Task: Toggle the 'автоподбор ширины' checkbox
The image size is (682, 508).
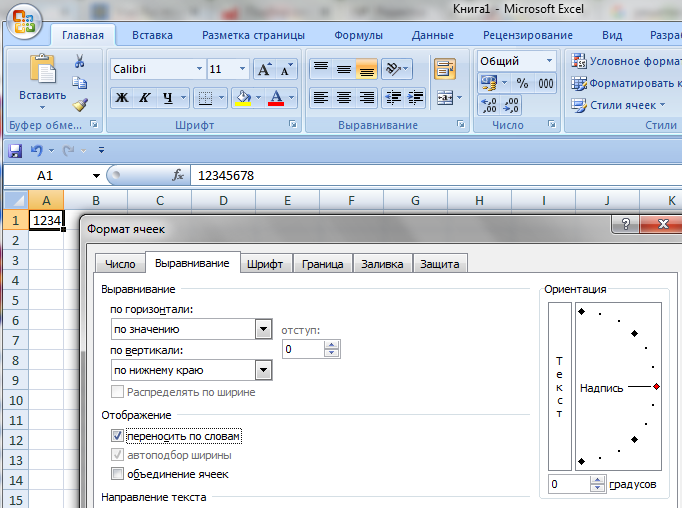Action: click(118, 455)
